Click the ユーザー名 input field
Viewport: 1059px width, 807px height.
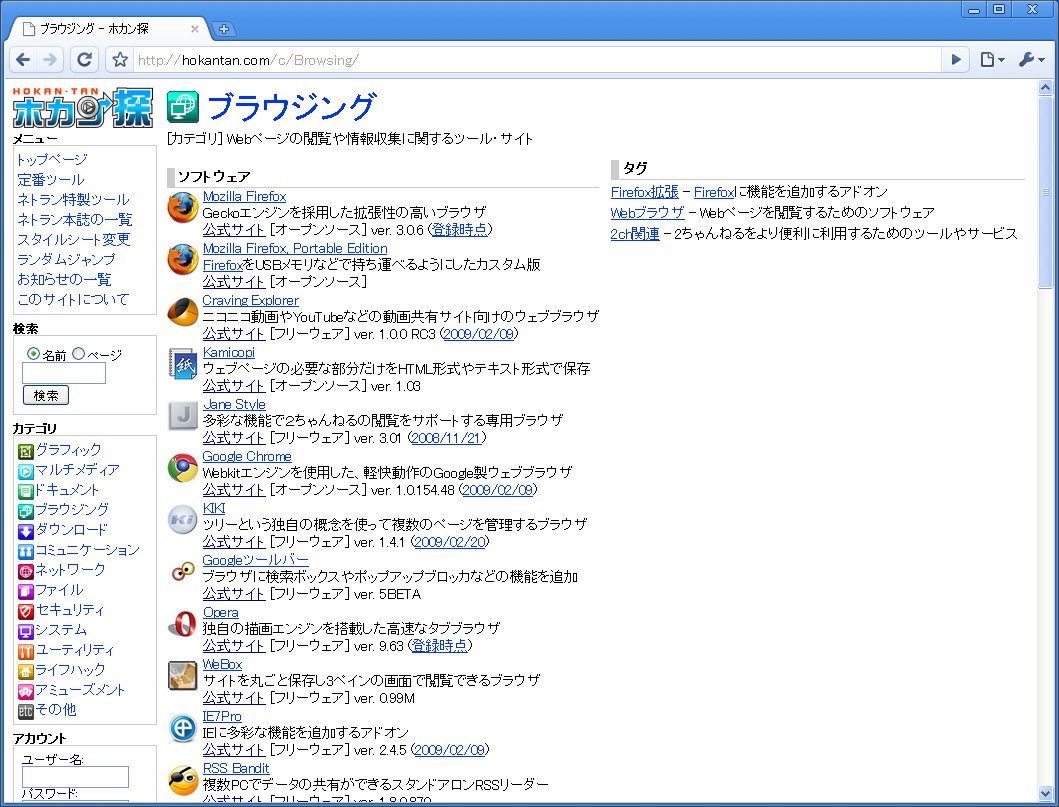pos(75,777)
